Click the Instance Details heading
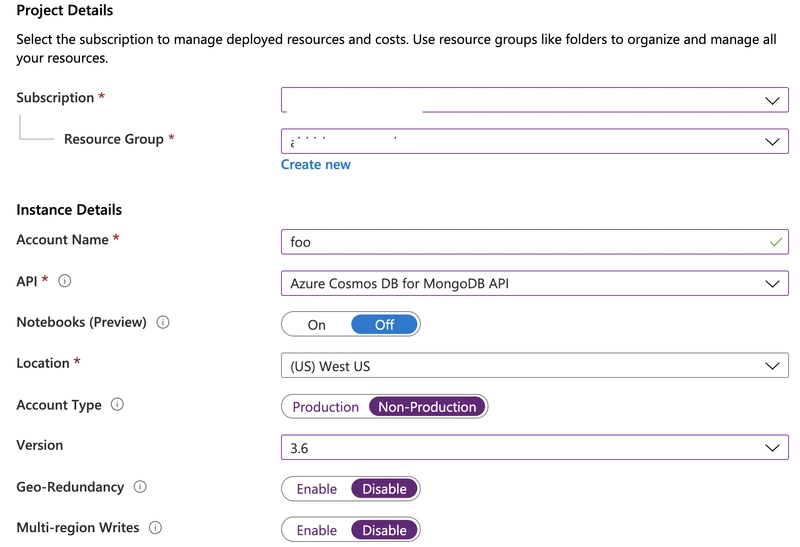This screenshot has height=547, width=800. click(69, 210)
